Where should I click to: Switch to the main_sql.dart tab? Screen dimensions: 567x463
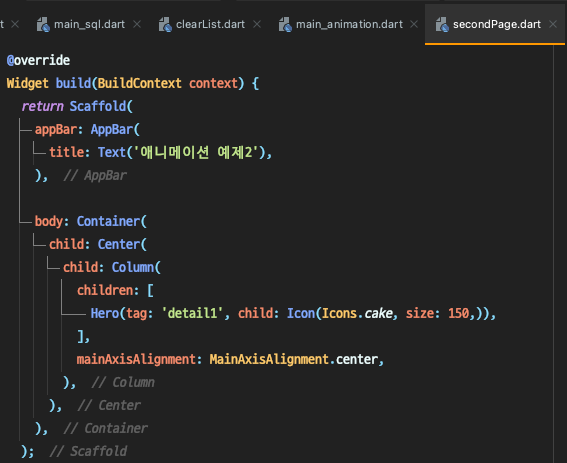coord(89,25)
